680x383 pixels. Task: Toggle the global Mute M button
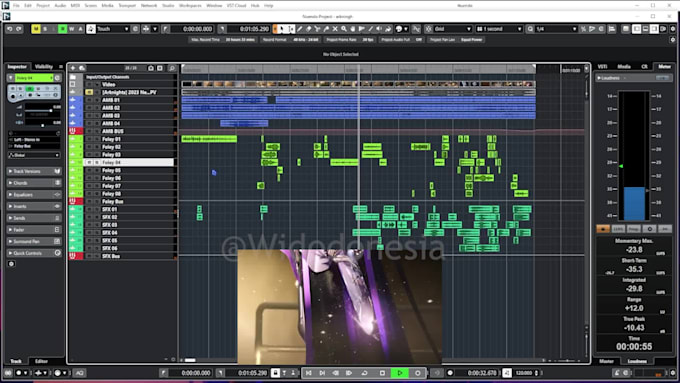tap(36, 29)
